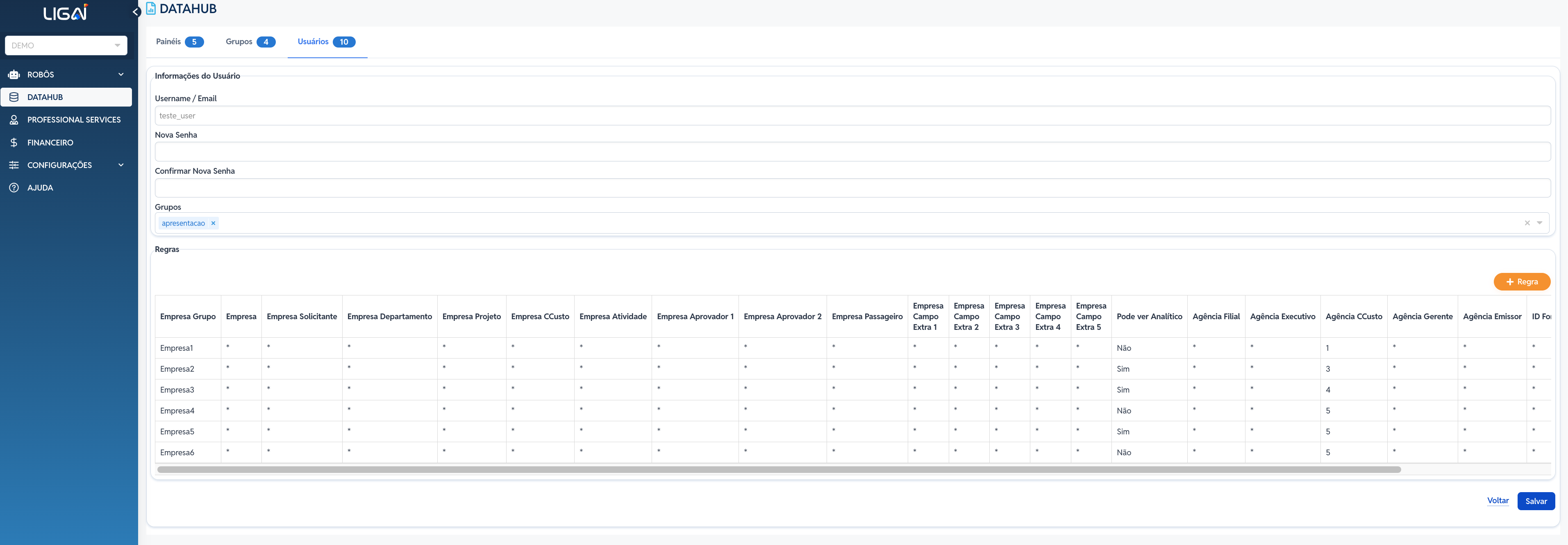Click the Datahub database icon in sidebar
The image size is (1568, 545).
point(14,97)
